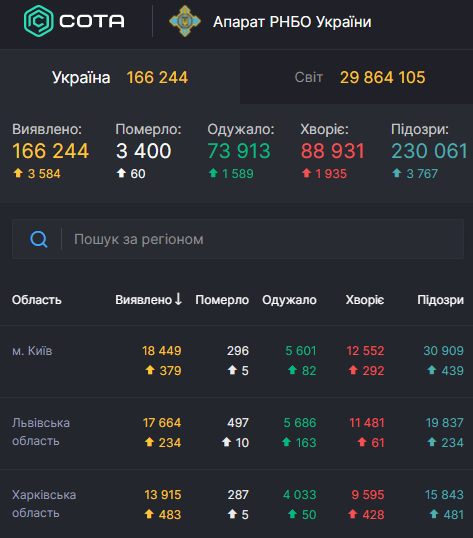Viewport: 473px width, 538px height.
Task: Select the м. Київ row
Action: tap(237, 361)
